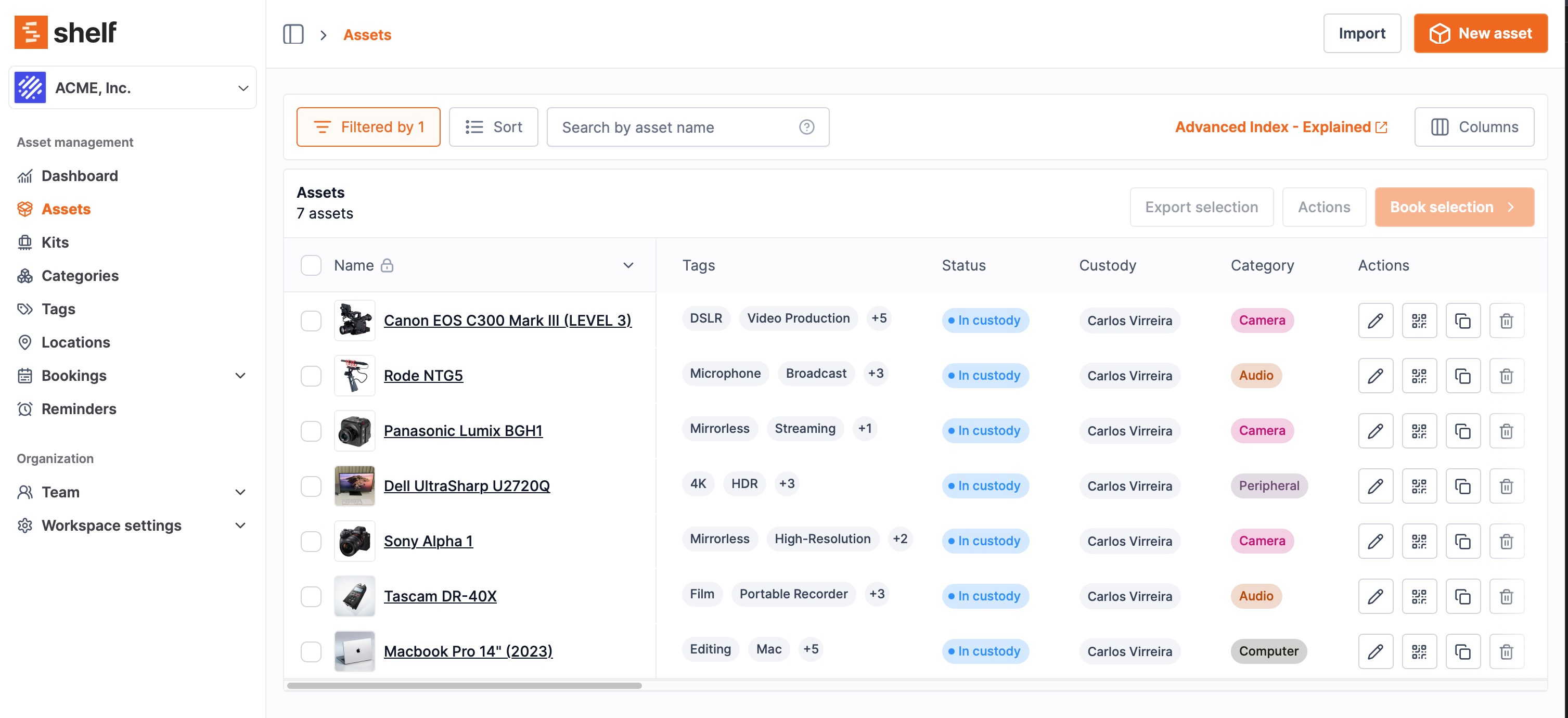Duplicate the Panasonic Lumix BGH1 asset
Image resolution: width=1568 pixels, height=718 pixels.
coord(1463,431)
